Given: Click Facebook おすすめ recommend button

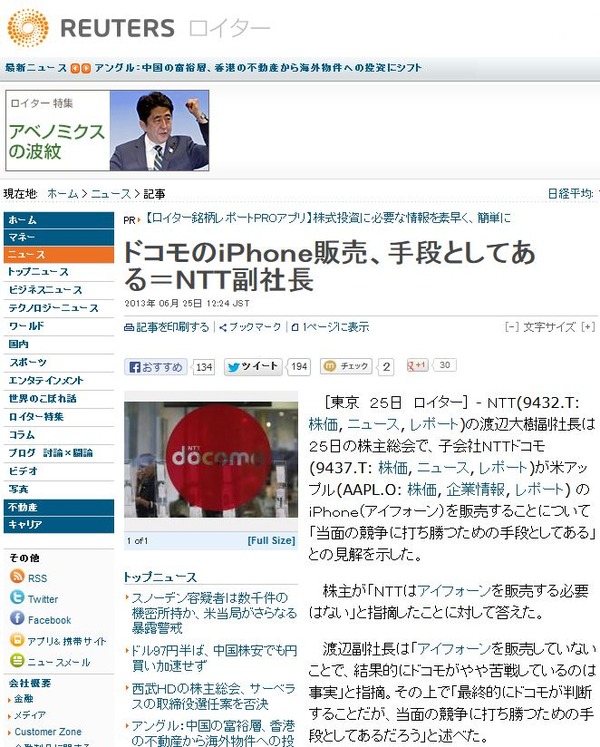Looking at the screenshot, I should (156, 367).
